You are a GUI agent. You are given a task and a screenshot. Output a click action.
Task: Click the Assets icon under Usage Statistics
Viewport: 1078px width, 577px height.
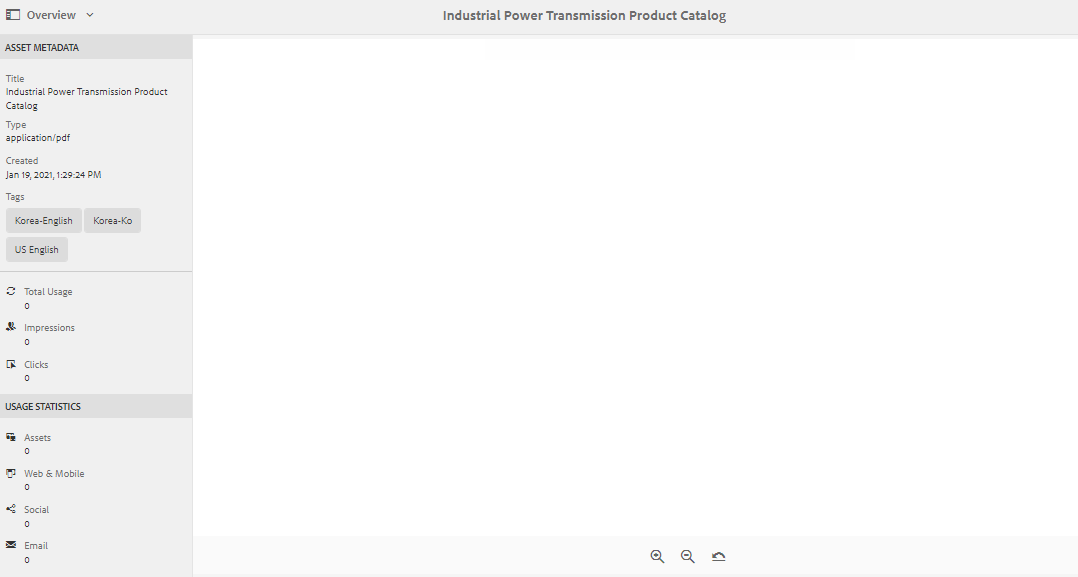coord(10,437)
